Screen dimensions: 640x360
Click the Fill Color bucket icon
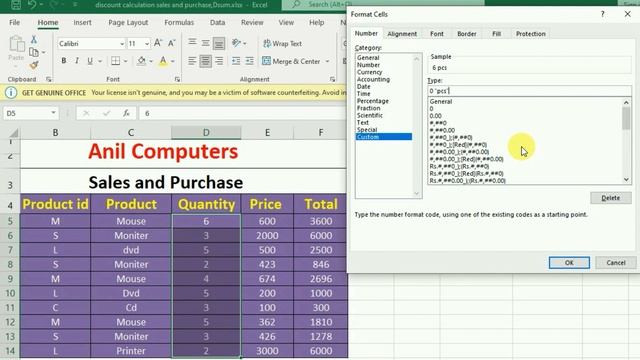pos(142,61)
